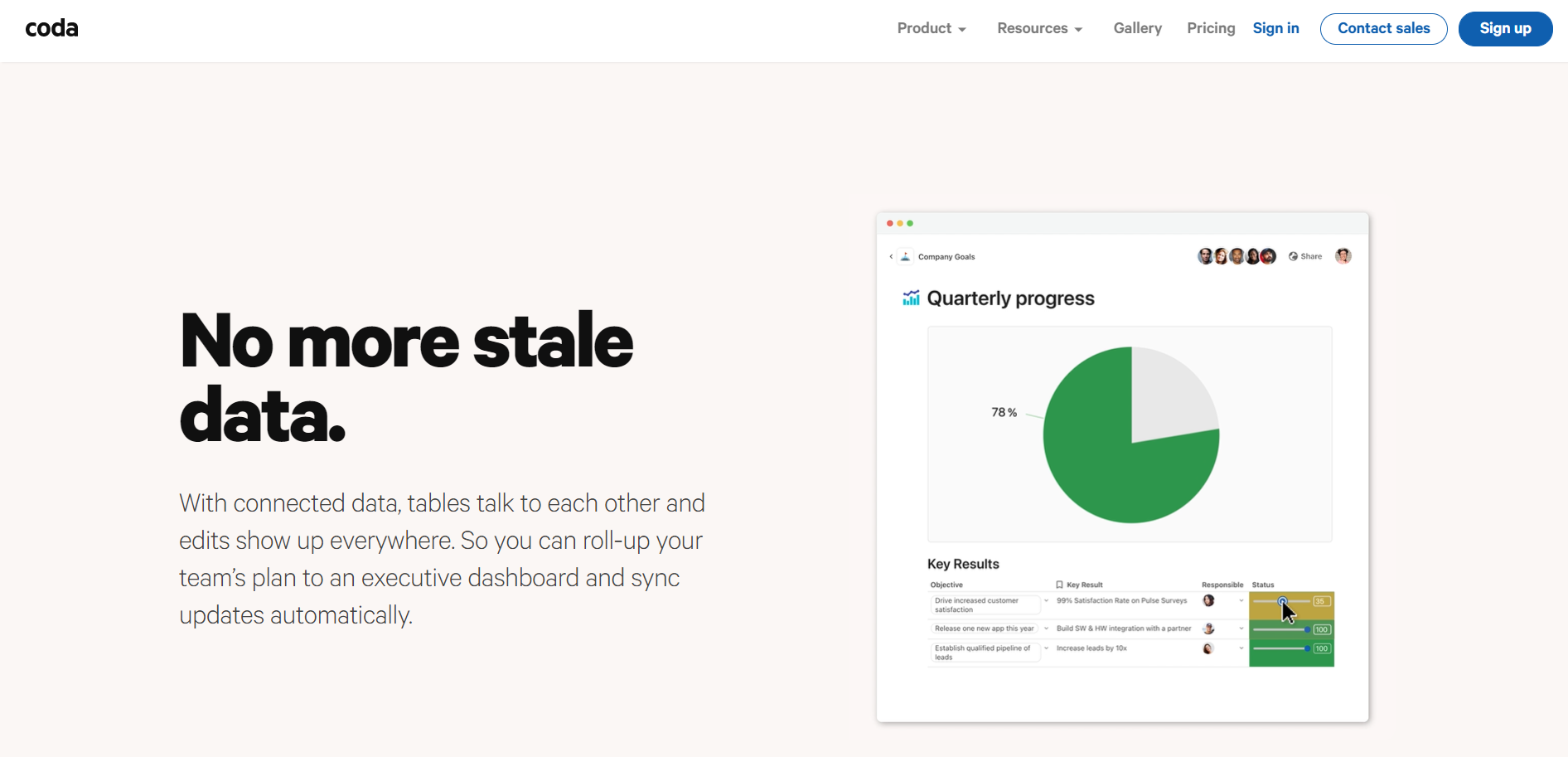Click the globe Share icon
The height and width of the screenshot is (757, 1568).
[1293, 257]
